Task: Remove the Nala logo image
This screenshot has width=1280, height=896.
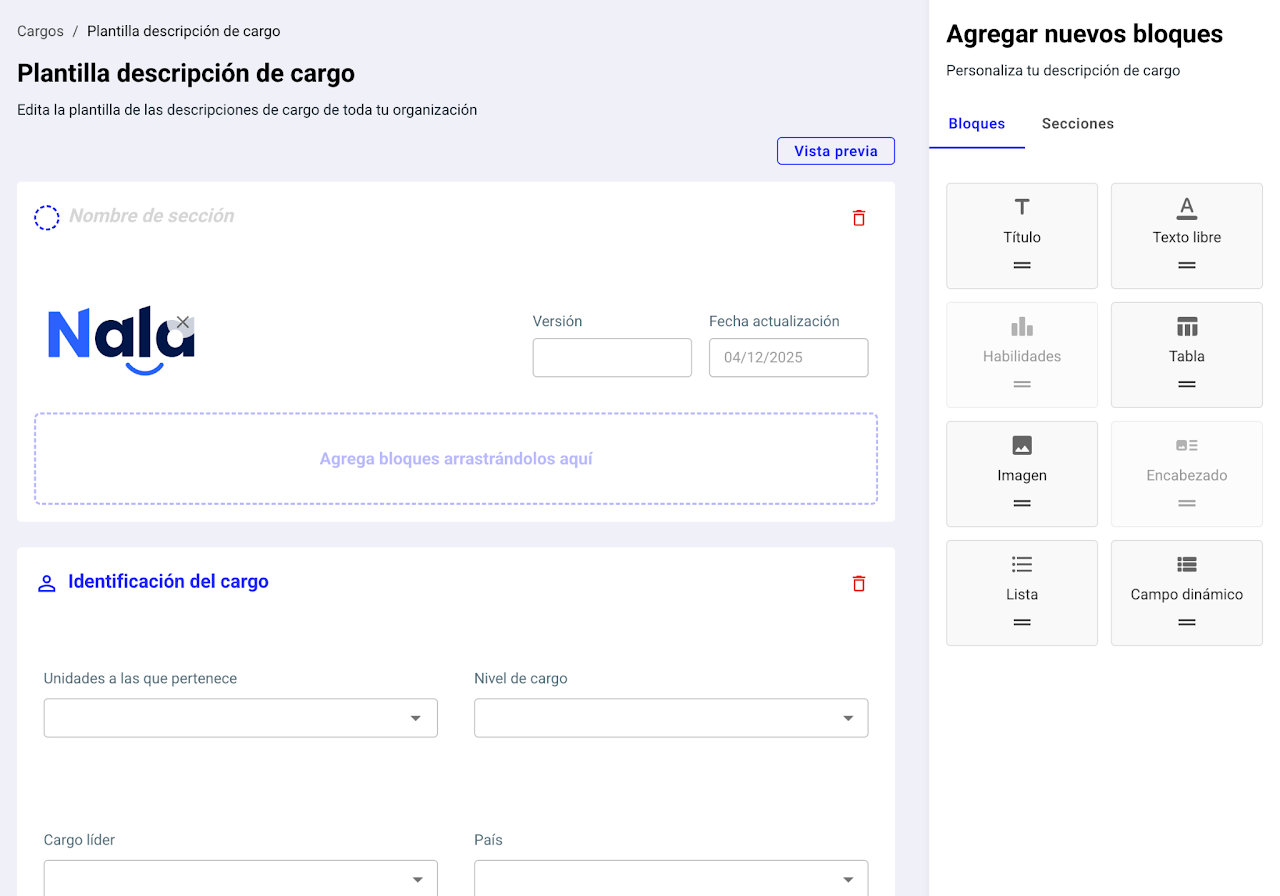Action: click(182, 322)
